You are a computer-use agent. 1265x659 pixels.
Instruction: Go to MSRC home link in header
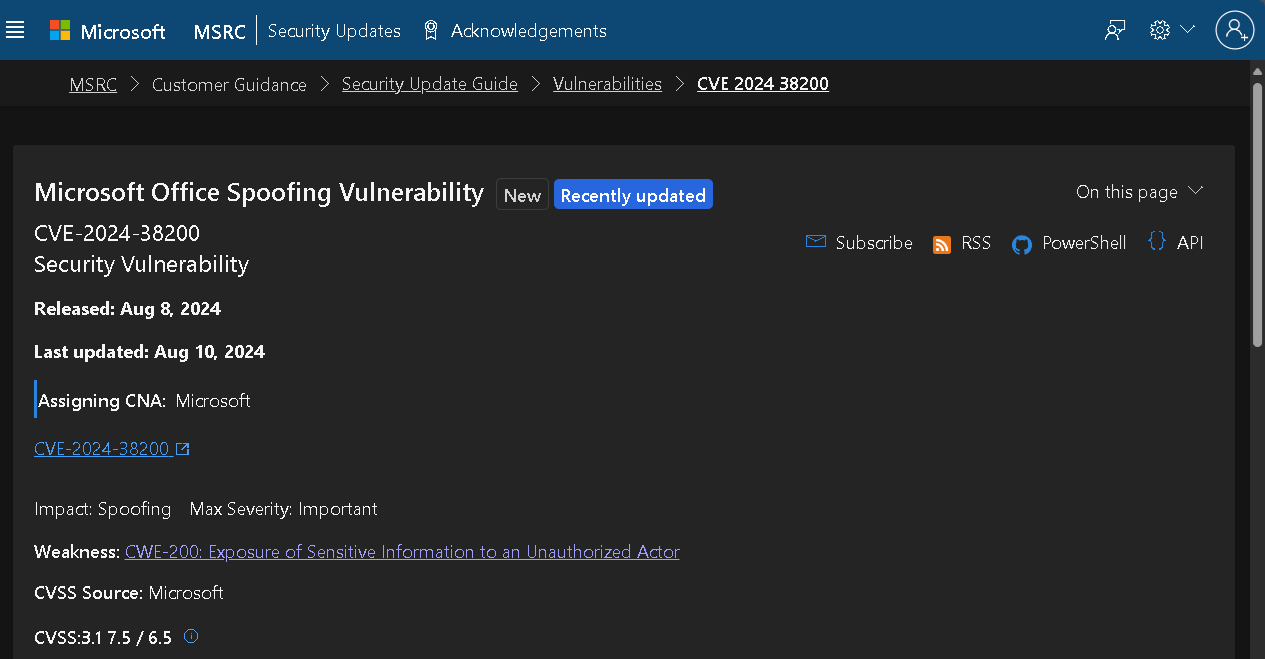click(220, 31)
